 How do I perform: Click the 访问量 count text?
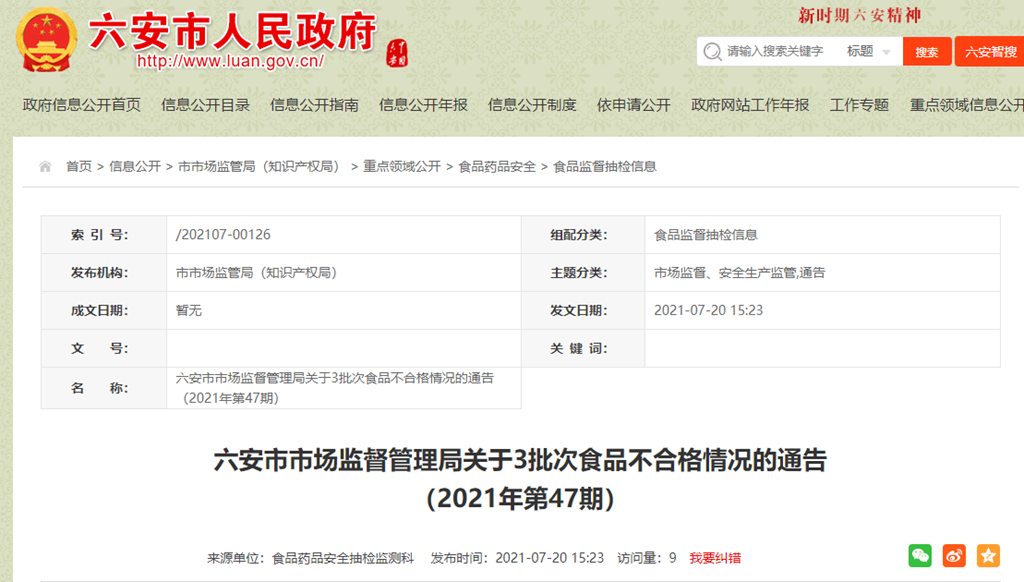coord(647,558)
